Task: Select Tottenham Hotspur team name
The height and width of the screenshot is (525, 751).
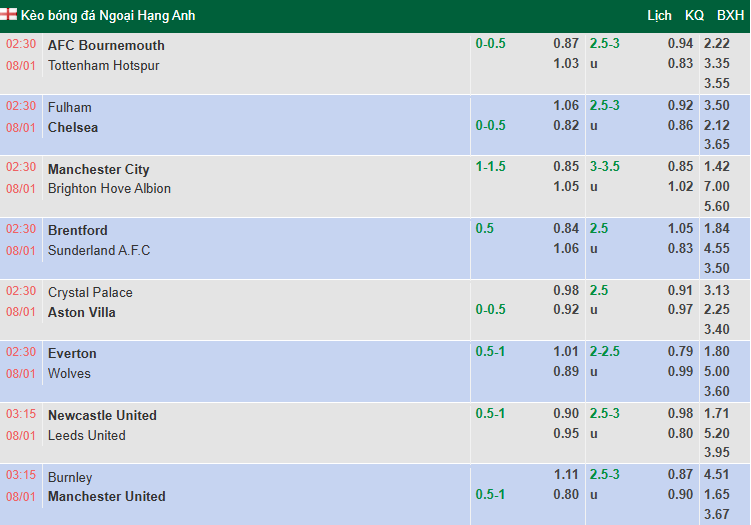Action: (x=103, y=65)
